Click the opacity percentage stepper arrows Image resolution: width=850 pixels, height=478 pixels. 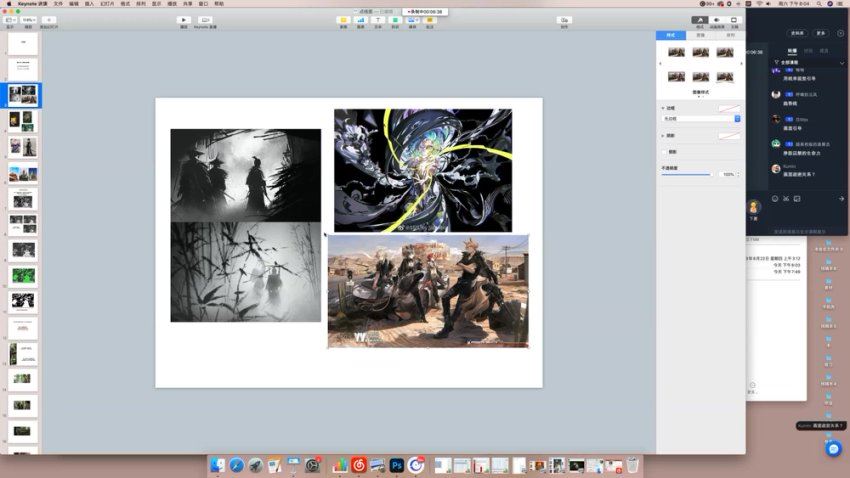[738, 175]
